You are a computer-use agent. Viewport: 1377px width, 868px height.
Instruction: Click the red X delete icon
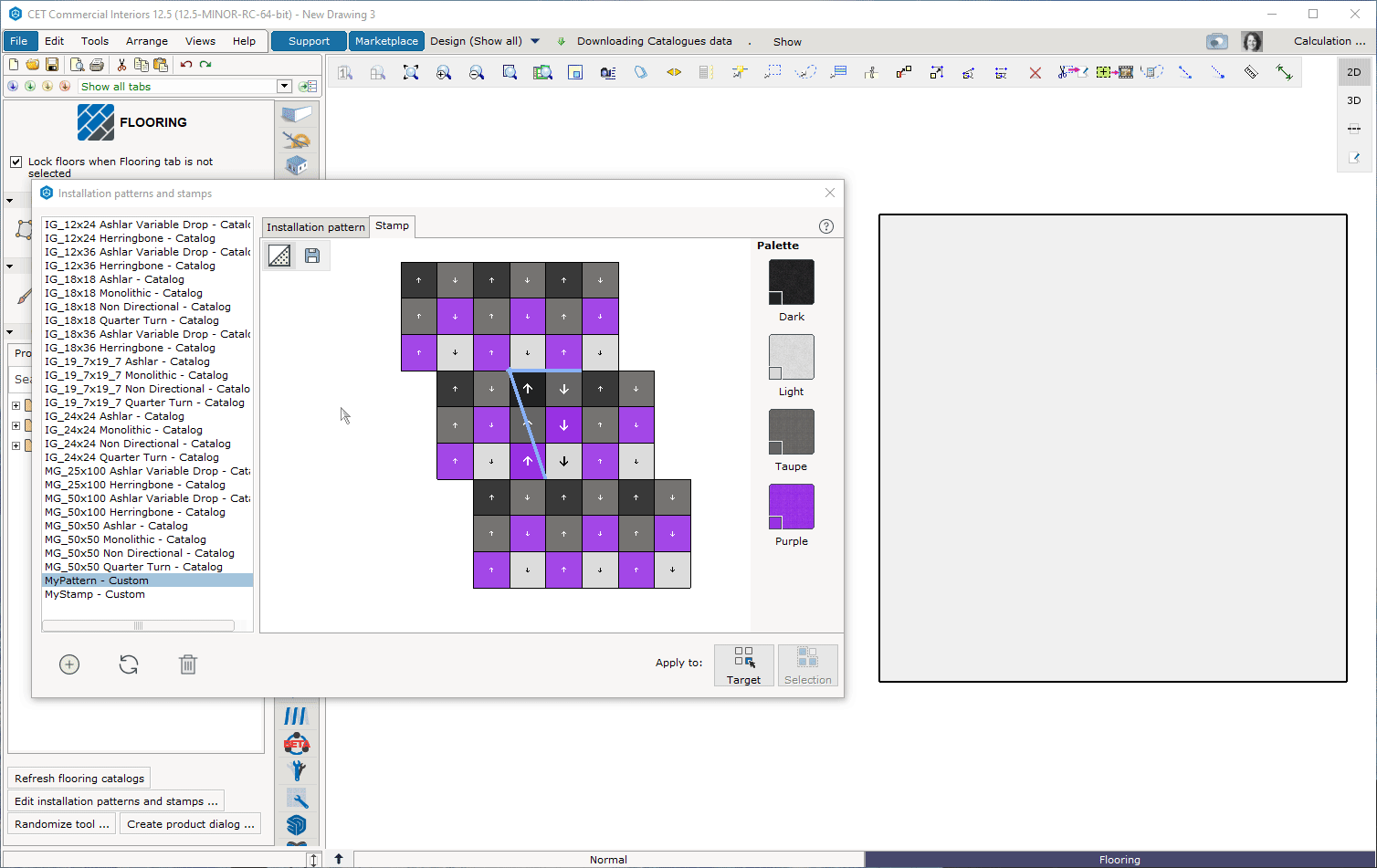(1035, 72)
